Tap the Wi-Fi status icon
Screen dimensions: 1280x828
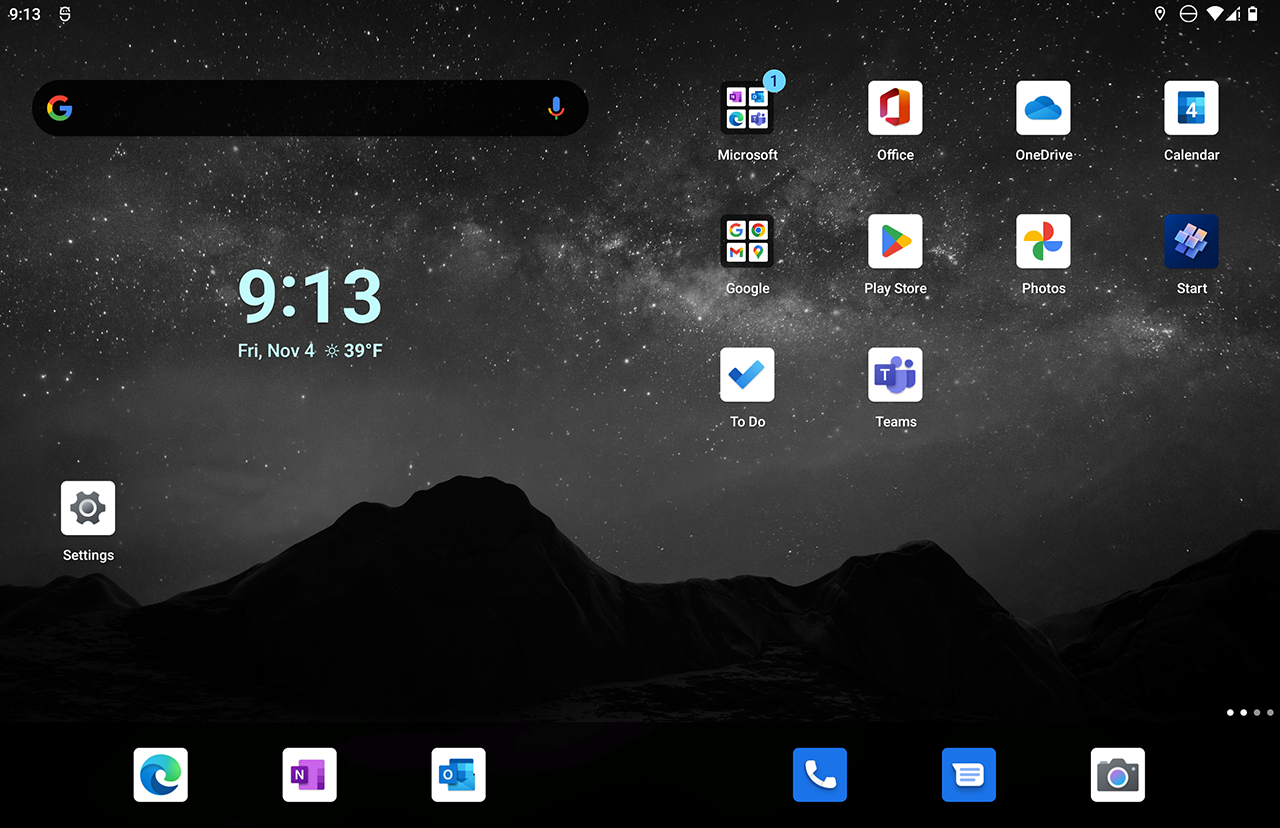[1216, 14]
